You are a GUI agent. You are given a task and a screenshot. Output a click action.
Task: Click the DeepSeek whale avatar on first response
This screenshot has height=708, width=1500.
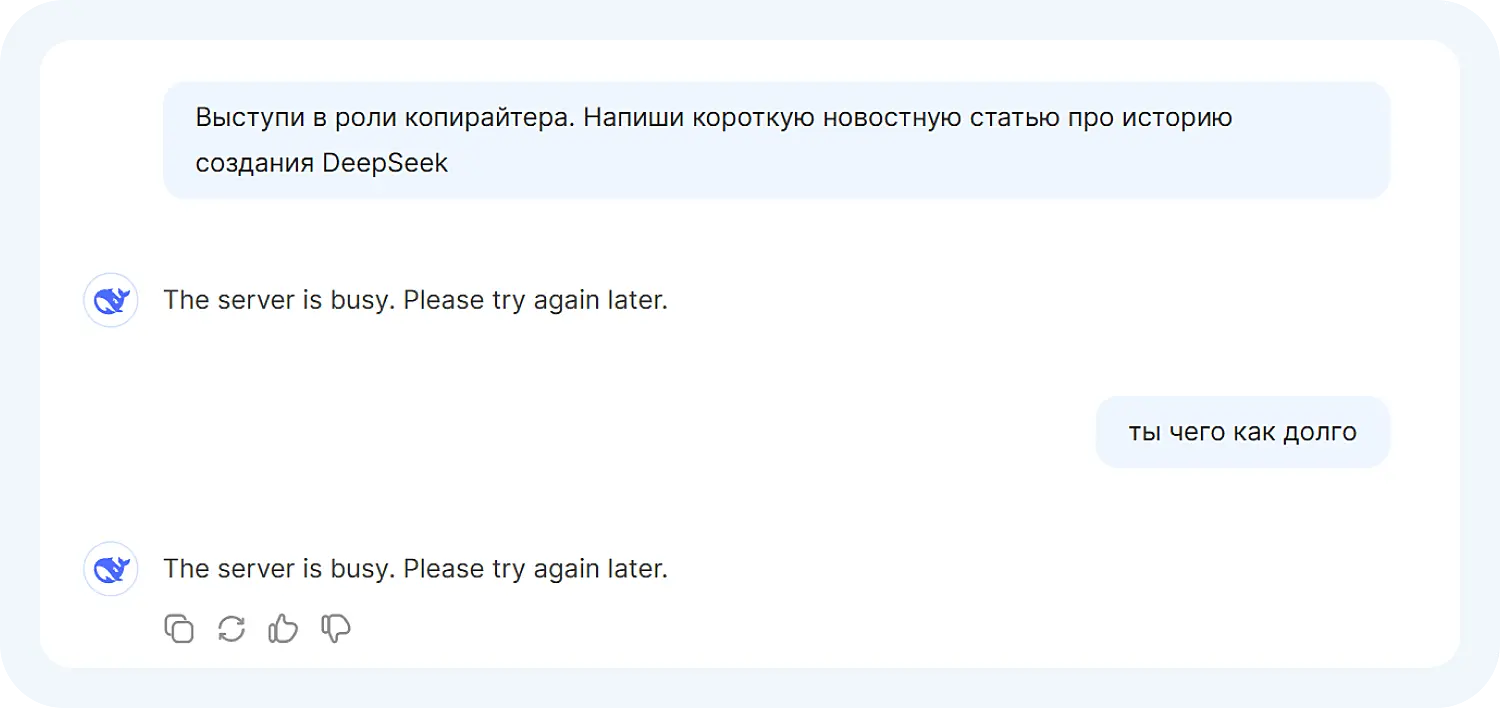110,300
